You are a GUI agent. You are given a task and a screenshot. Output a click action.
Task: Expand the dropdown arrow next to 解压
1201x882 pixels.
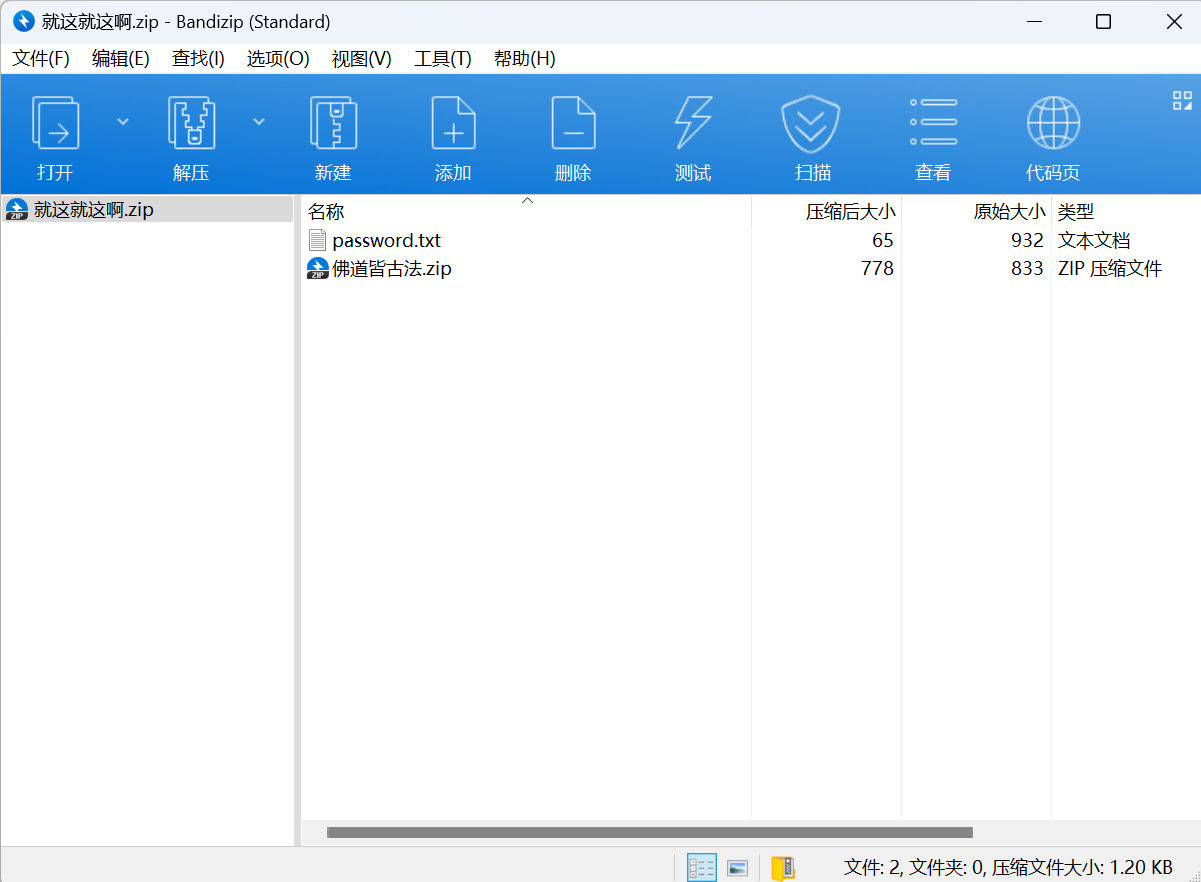click(259, 121)
